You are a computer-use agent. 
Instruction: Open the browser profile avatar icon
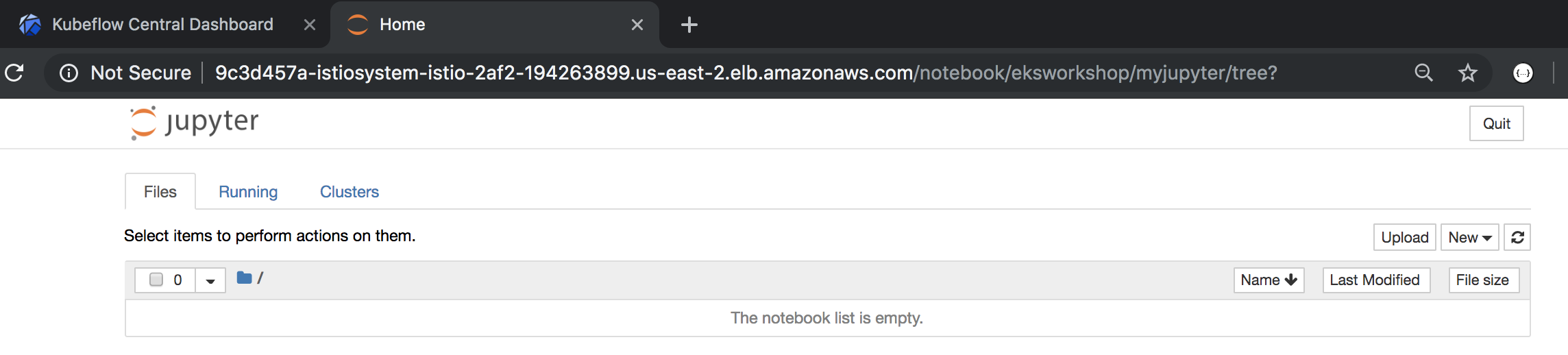click(1523, 73)
